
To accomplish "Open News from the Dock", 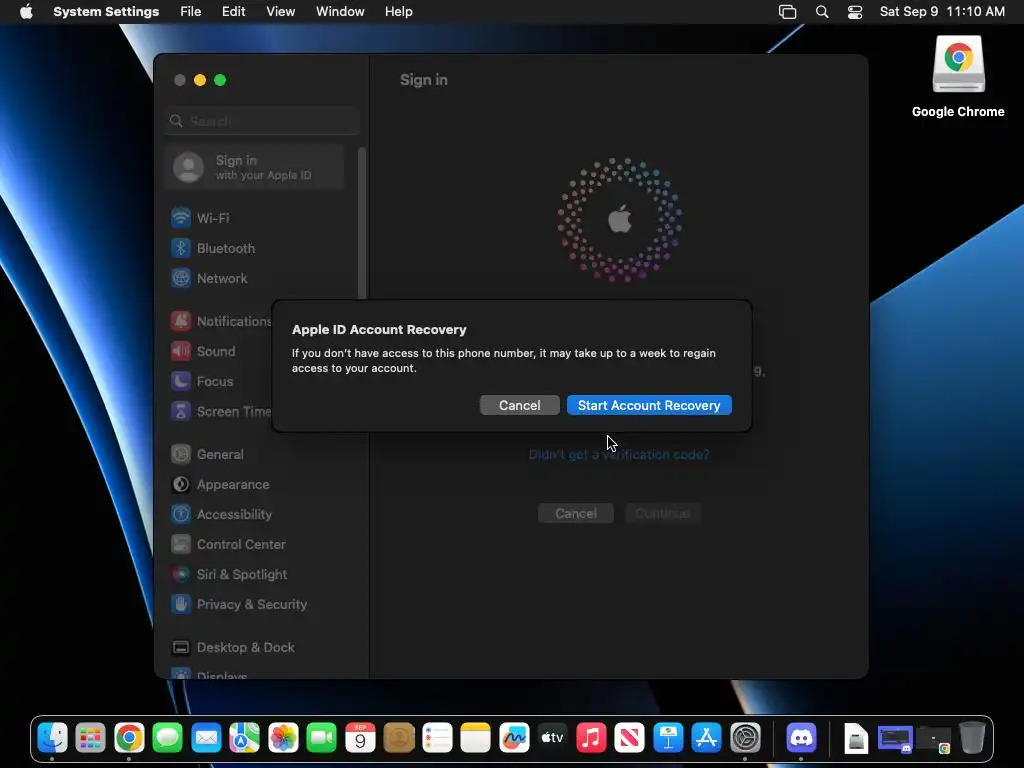I will [630, 738].
